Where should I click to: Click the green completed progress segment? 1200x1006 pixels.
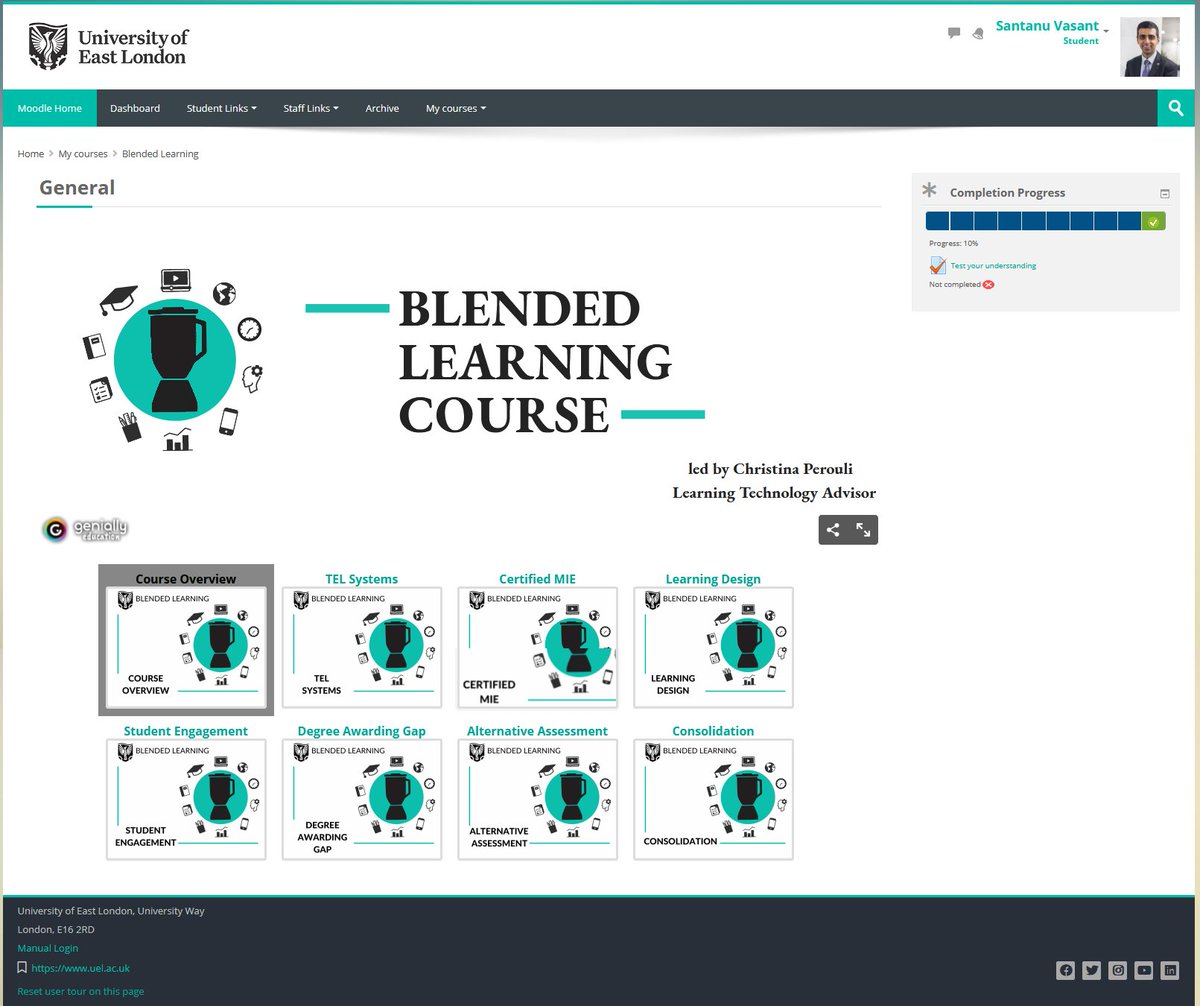pyautogui.click(x=1153, y=222)
